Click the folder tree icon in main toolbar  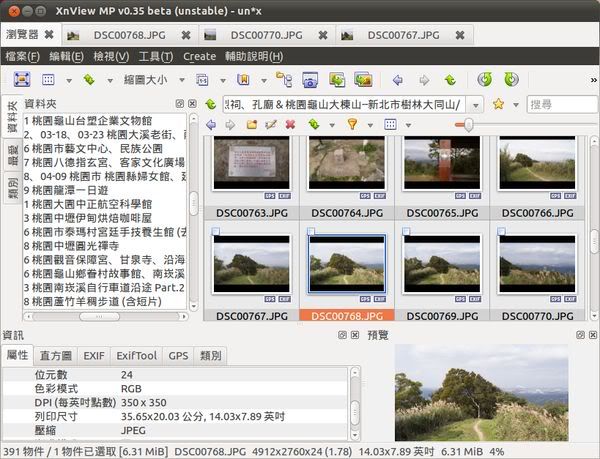(x=284, y=80)
